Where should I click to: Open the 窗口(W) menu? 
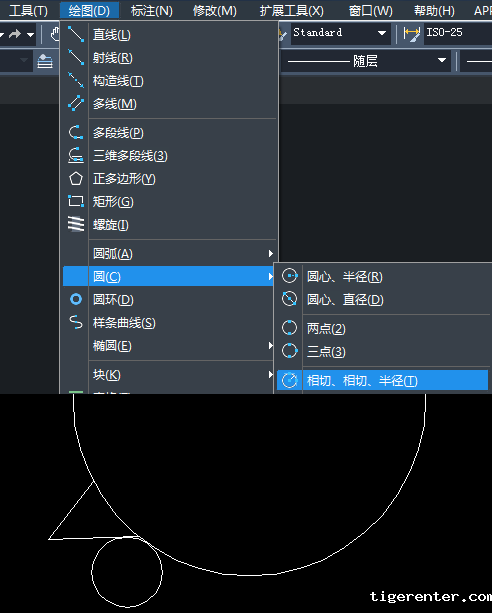tap(370, 11)
